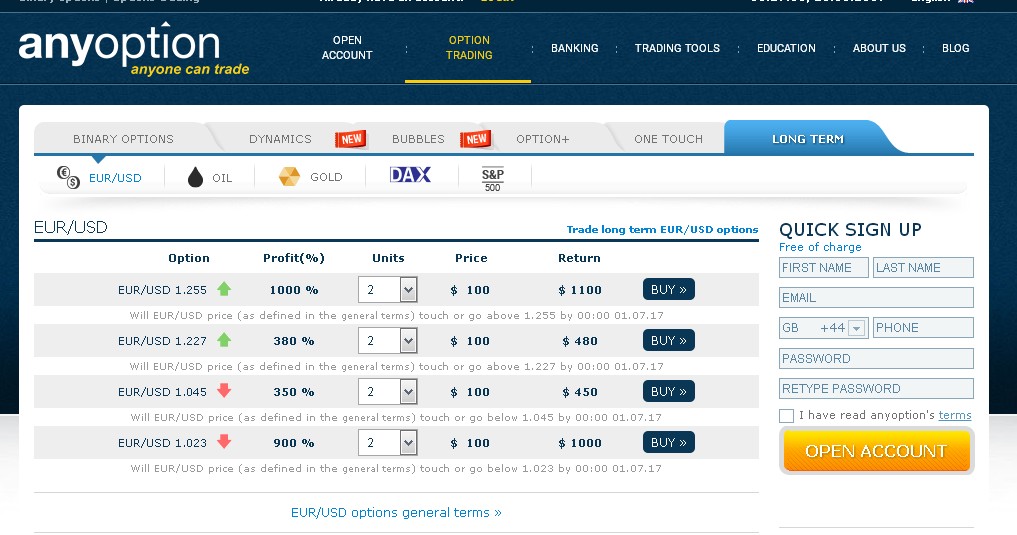The width and height of the screenshot is (1017, 535).
Task: Click the 'QUICK SIGN UP' heading
Action: [x=850, y=230]
